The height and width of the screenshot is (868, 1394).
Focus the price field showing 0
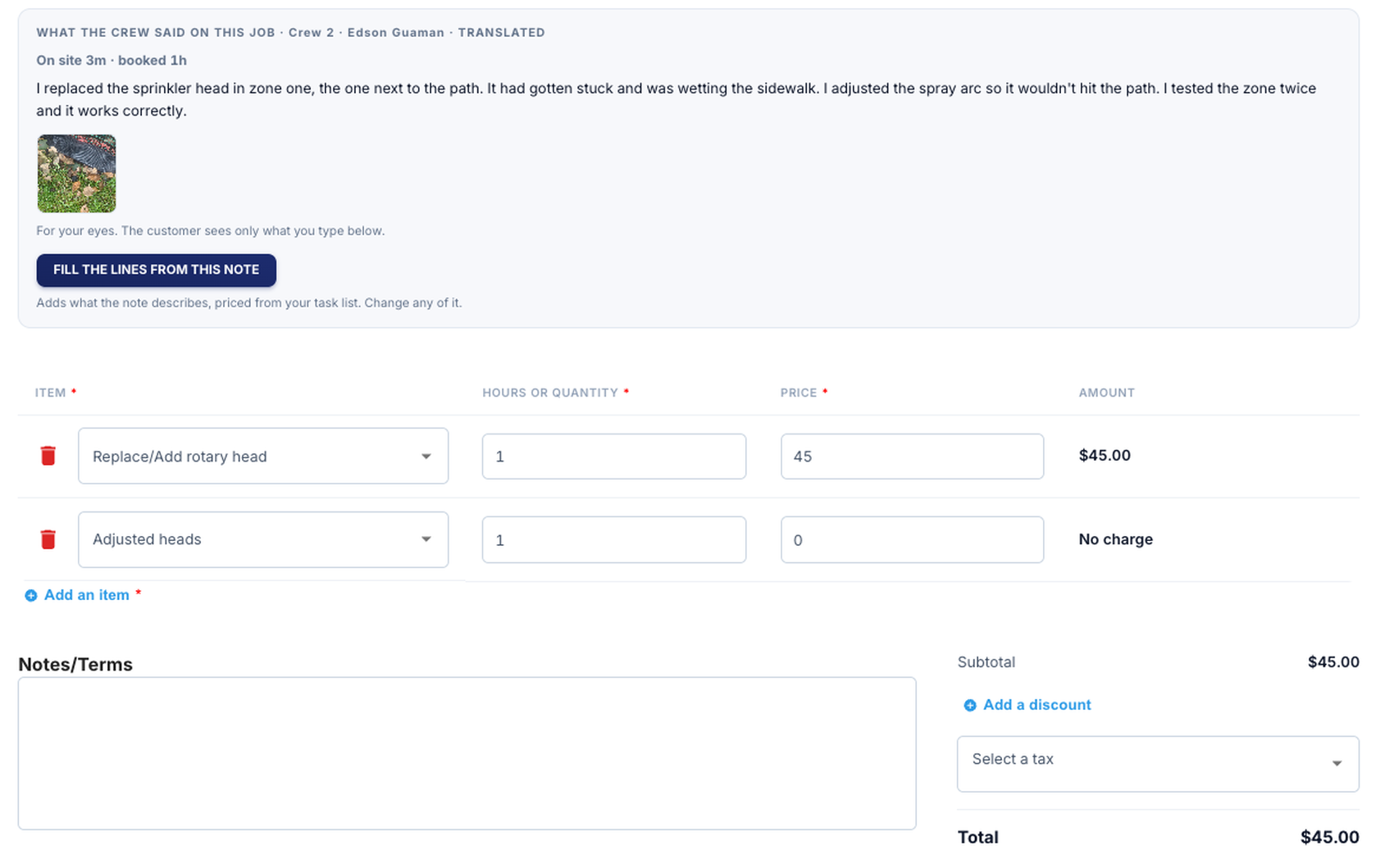(x=912, y=539)
